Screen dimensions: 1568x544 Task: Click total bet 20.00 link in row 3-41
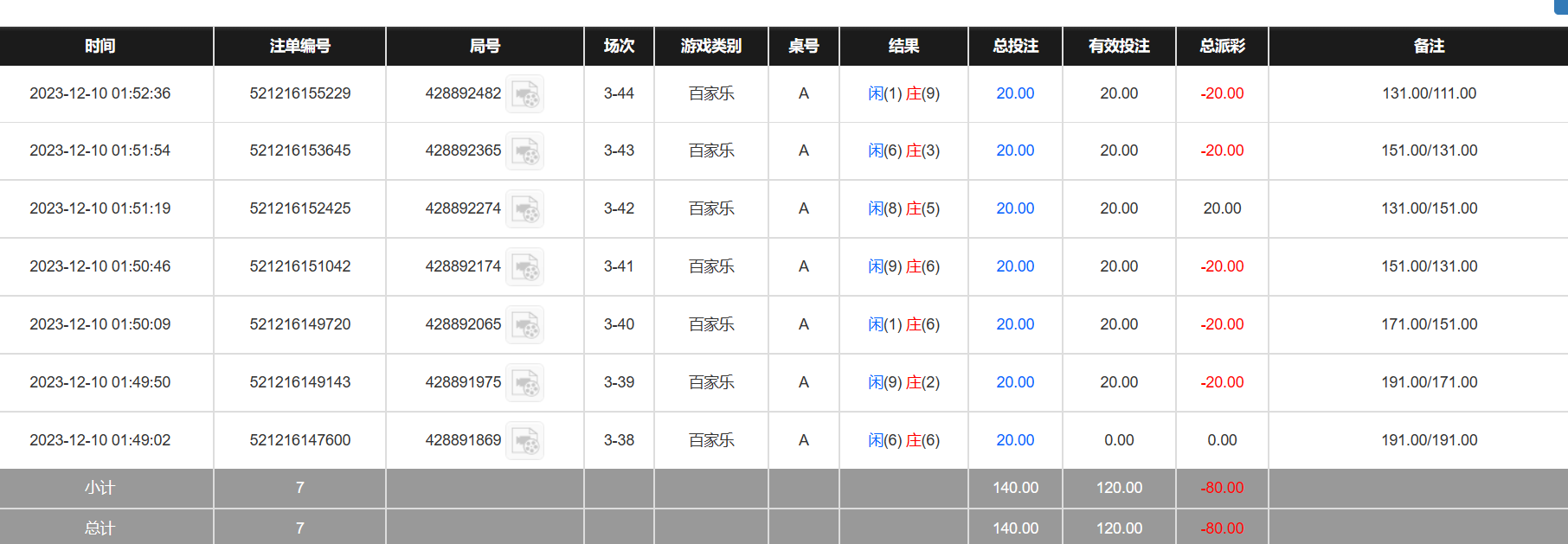pyautogui.click(x=1015, y=266)
